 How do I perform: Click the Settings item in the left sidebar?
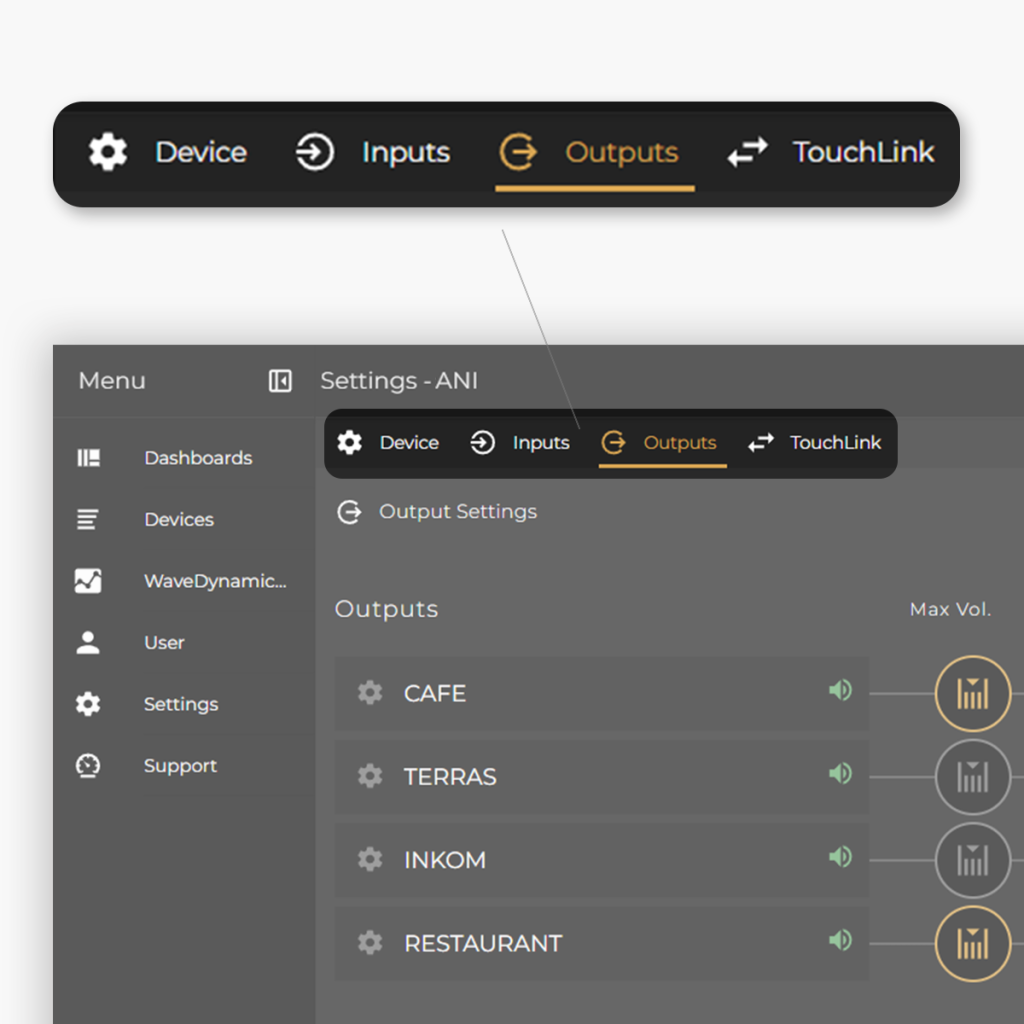click(x=180, y=705)
